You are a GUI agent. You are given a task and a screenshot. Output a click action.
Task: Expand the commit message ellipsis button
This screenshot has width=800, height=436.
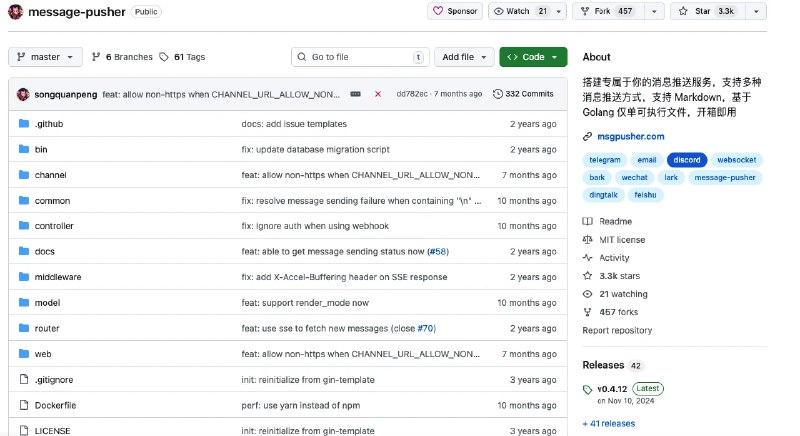pos(356,94)
